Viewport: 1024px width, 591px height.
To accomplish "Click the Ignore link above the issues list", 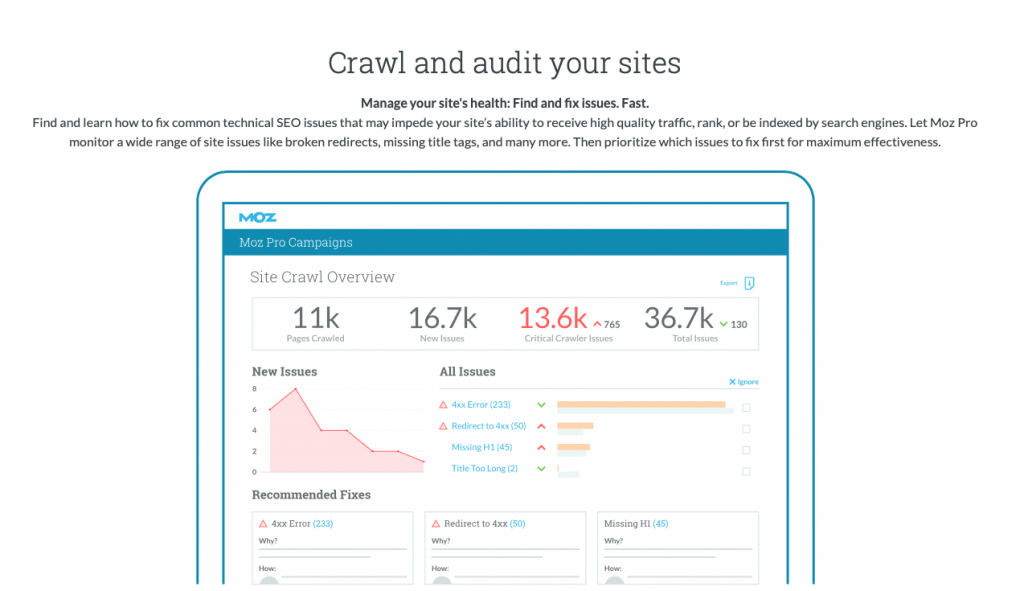I will click(x=743, y=382).
